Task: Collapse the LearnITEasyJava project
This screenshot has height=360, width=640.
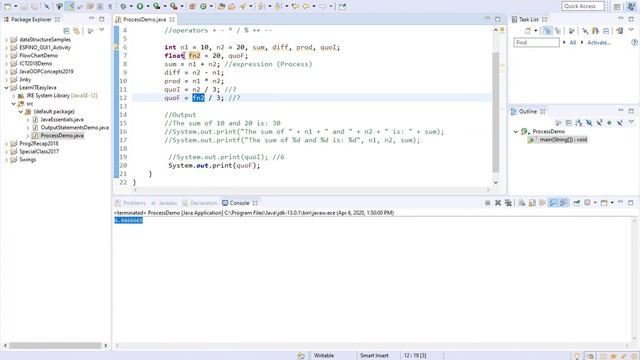Action: click(7, 88)
